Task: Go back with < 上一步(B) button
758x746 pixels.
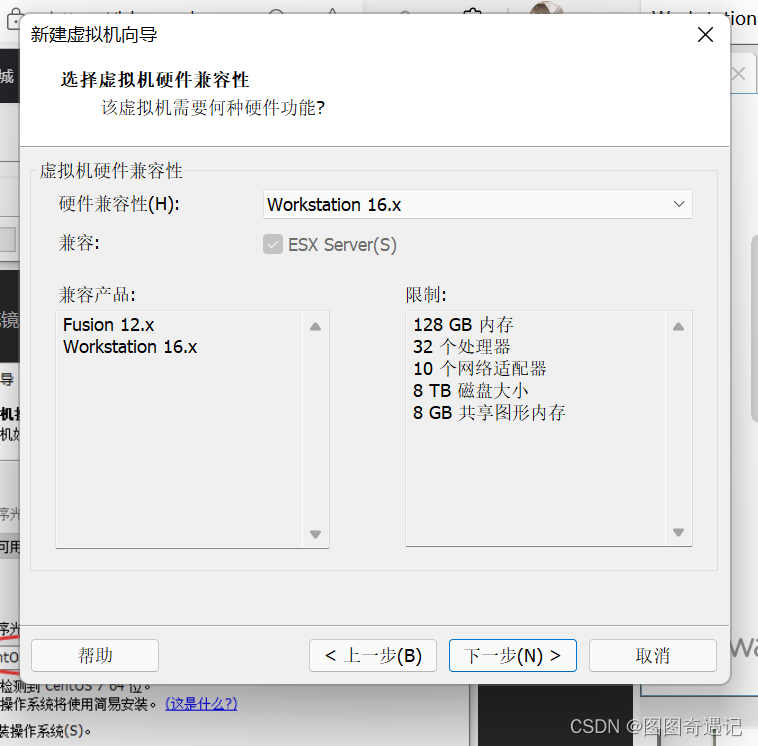Action: pyautogui.click(x=373, y=655)
